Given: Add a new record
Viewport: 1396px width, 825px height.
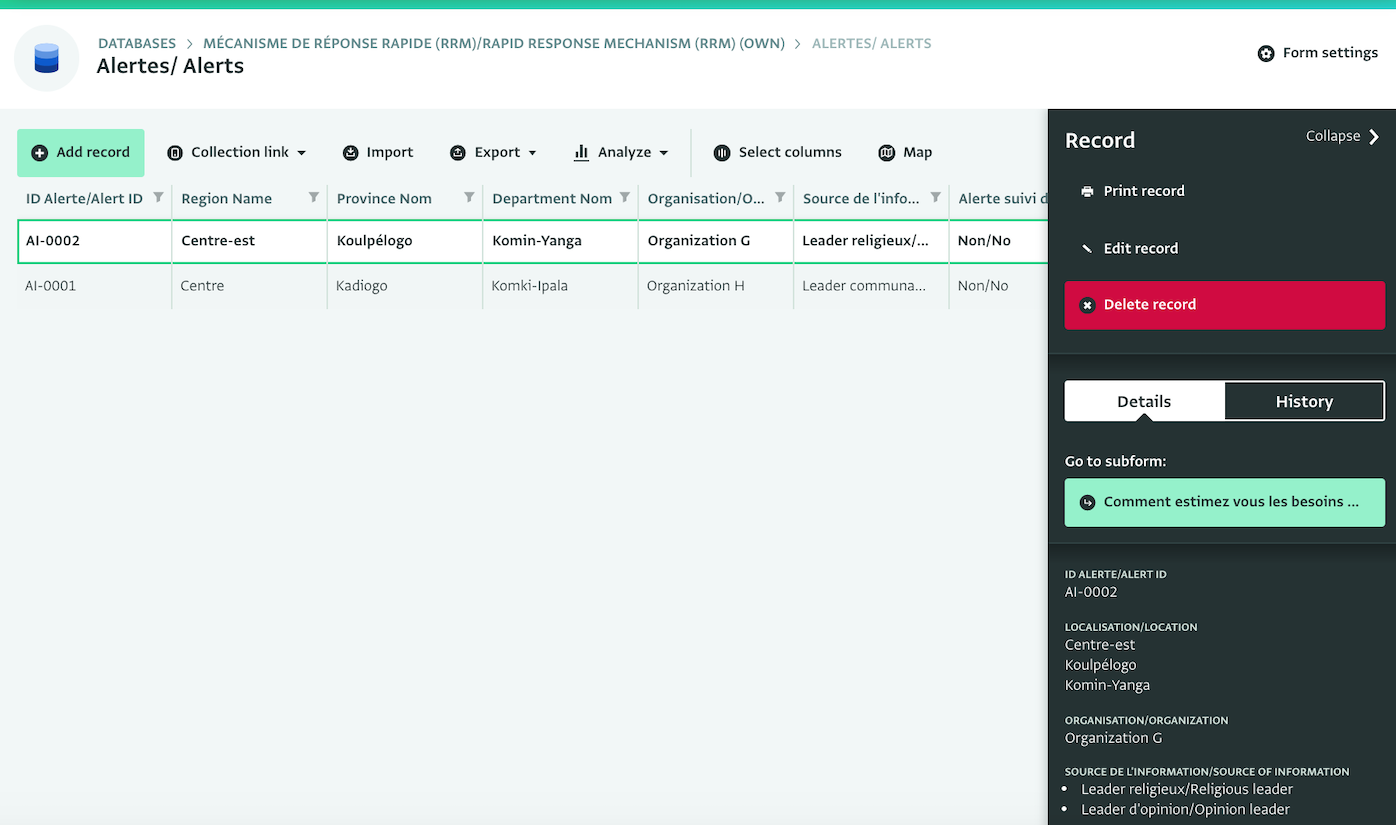Looking at the screenshot, I should tap(81, 153).
